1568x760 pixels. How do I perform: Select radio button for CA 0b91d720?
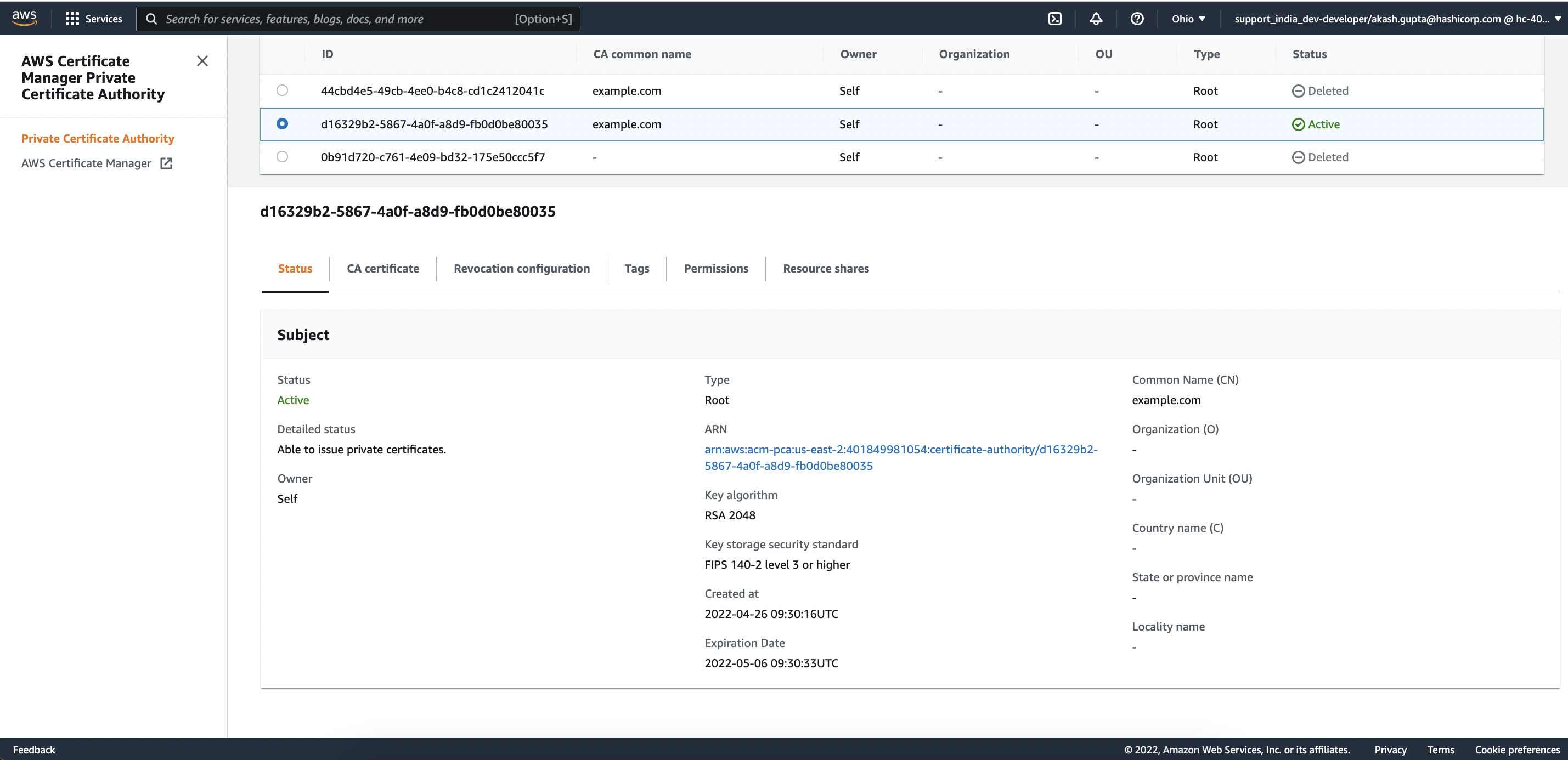(x=282, y=156)
